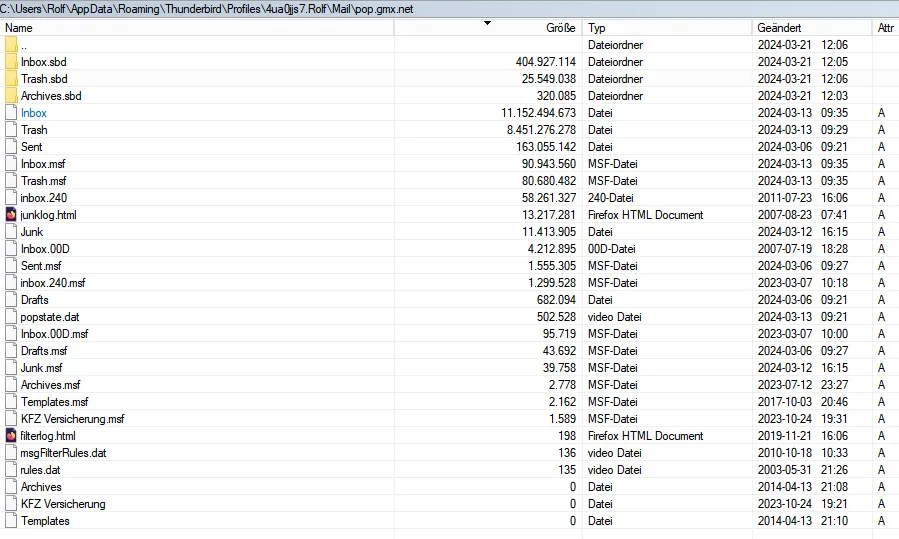Click the file icon of Inbox.msf
This screenshot has width=899, height=539.
pos(11,164)
